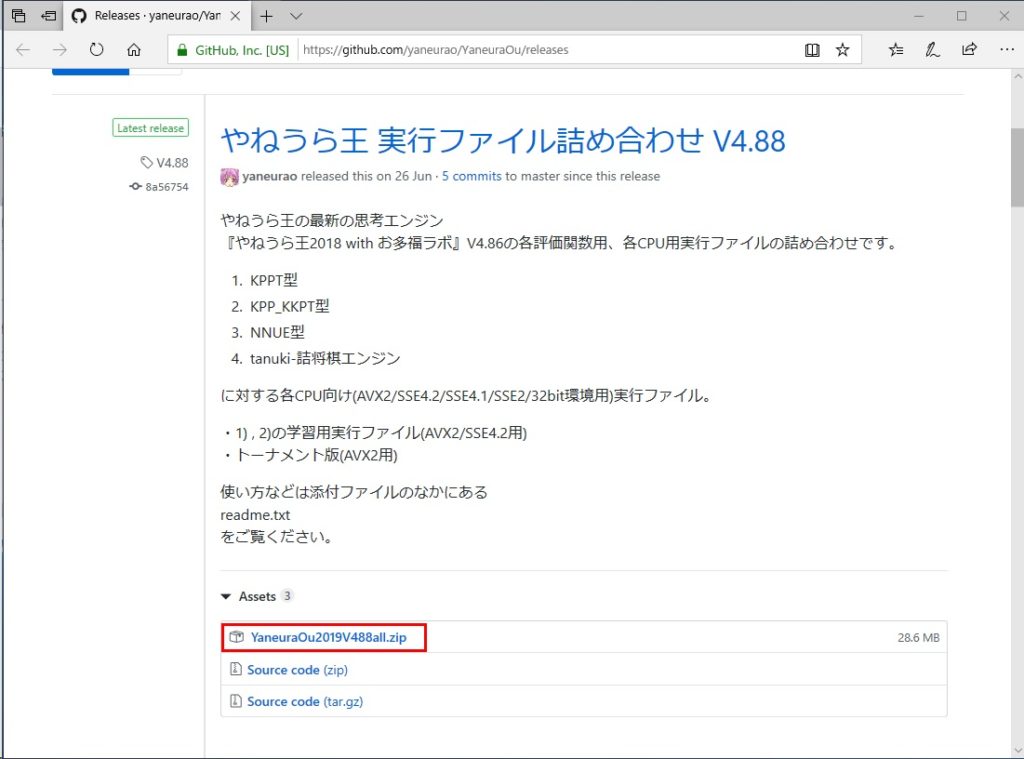This screenshot has width=1024, height=759.
Task: Share this page icon
Action: click(x=969, y=49)
